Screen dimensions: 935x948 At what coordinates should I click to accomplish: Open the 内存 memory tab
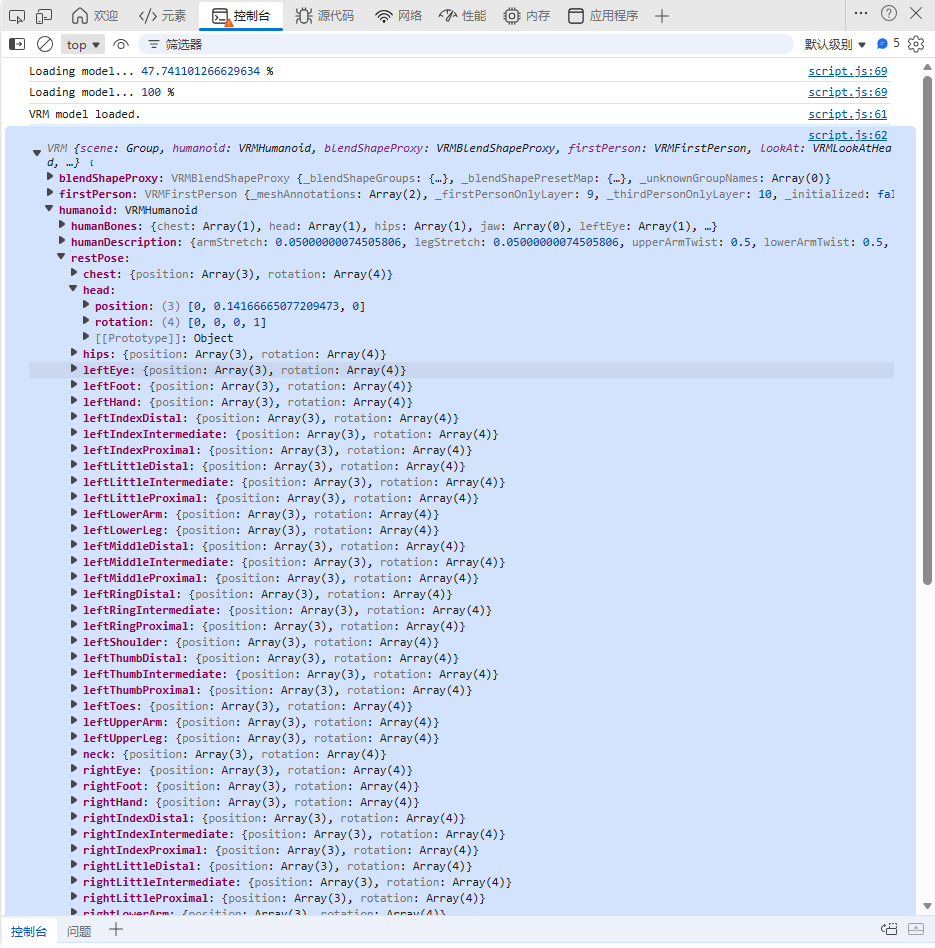coord(527,16)
